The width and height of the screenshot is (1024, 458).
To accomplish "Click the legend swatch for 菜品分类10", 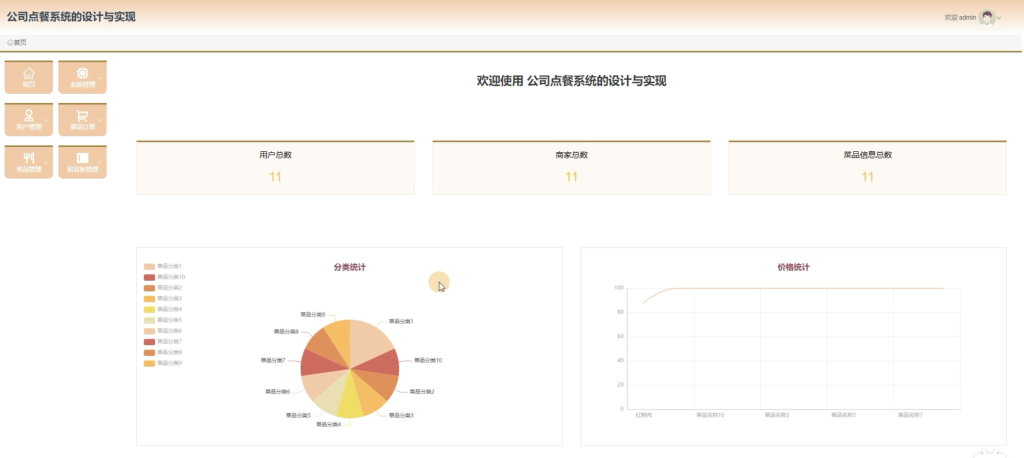I will (150, 277).
